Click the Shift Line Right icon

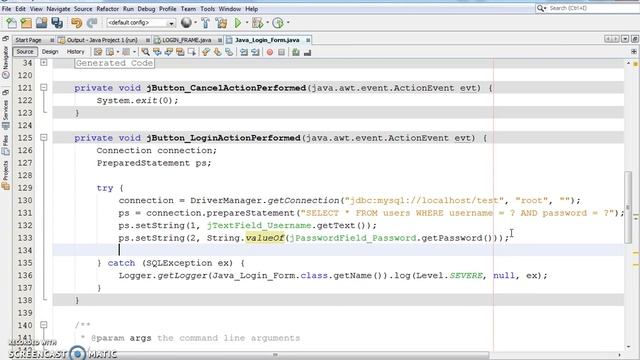[x=256, y=52]
